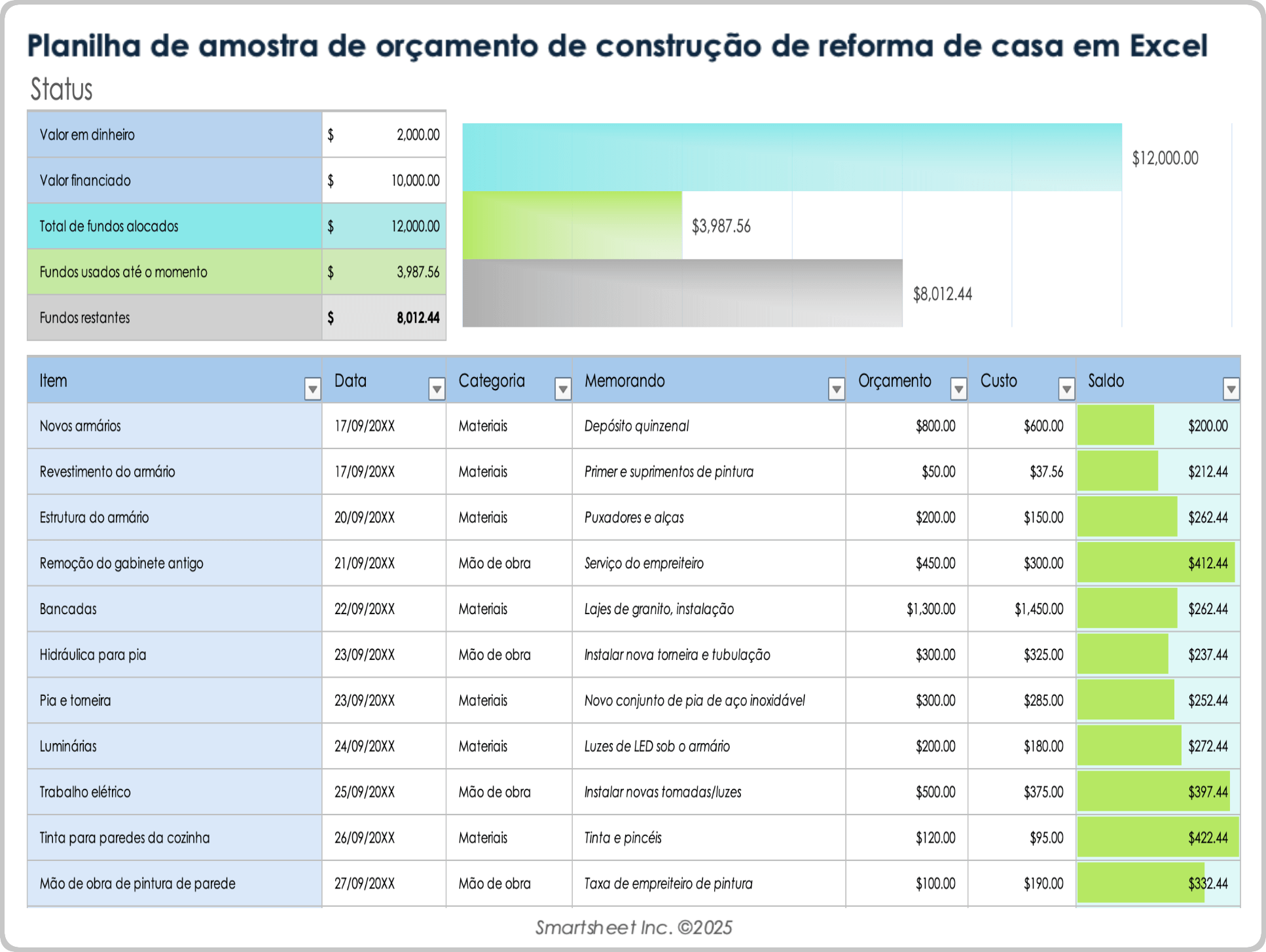The height and width of the screenshot is (952, 1266).
Task: Click the budget value $800.00
Action: point(935,426)
